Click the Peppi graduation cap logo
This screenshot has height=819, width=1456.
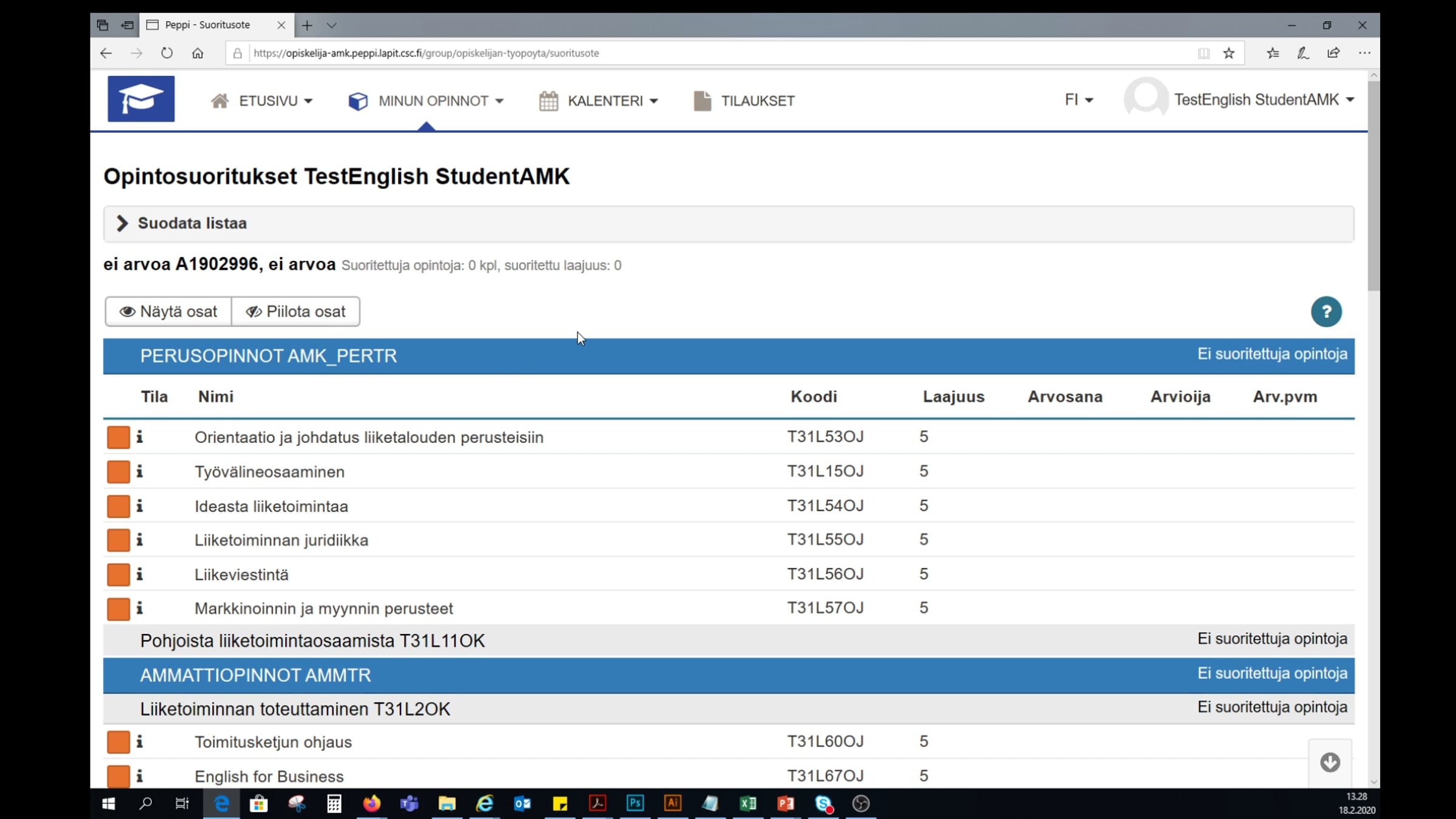click(141, 99)
